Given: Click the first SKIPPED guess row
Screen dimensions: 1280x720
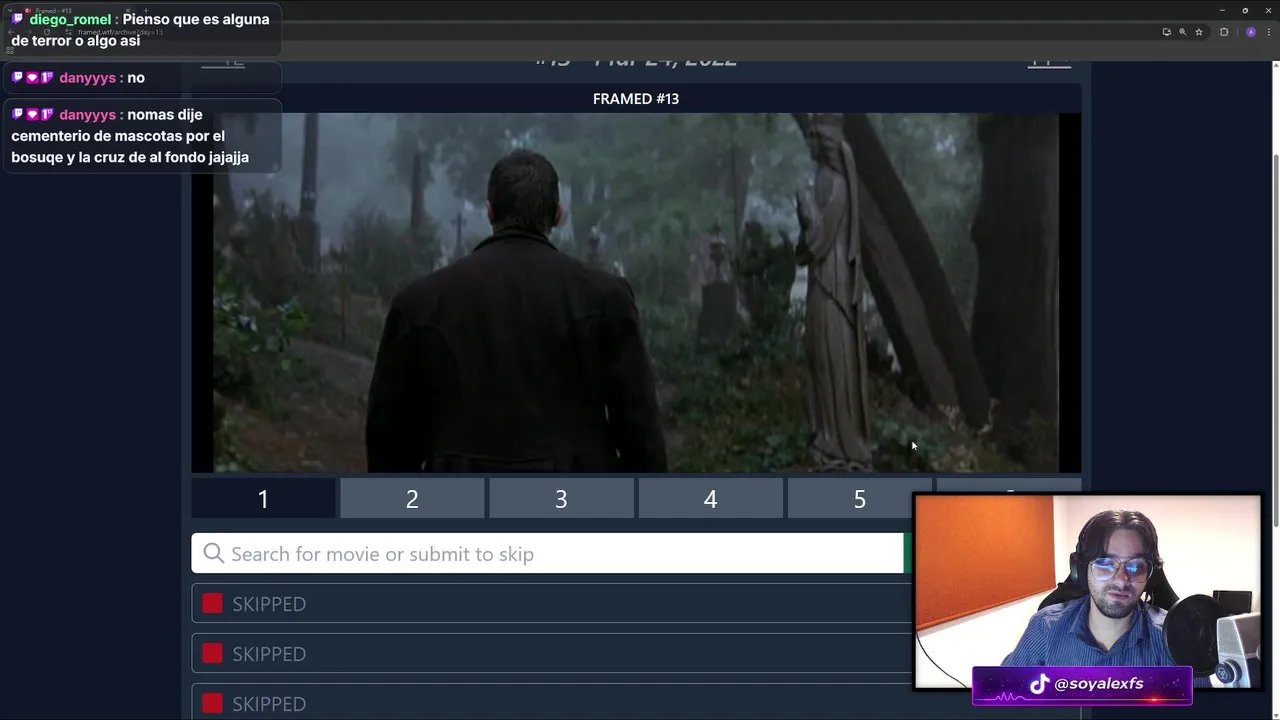Looking at the screenshot, I should (x=551, y=603).
